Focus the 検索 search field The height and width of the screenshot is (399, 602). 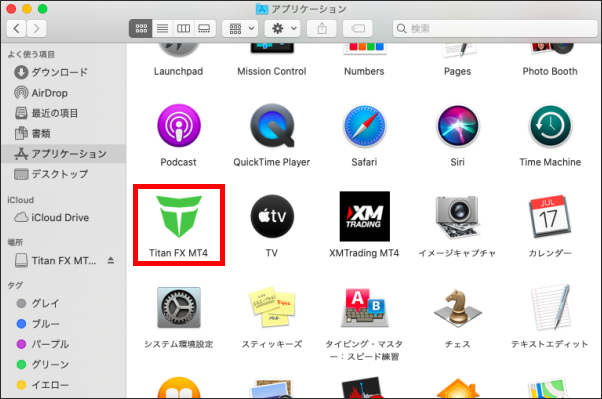click(x=495, y=28)
